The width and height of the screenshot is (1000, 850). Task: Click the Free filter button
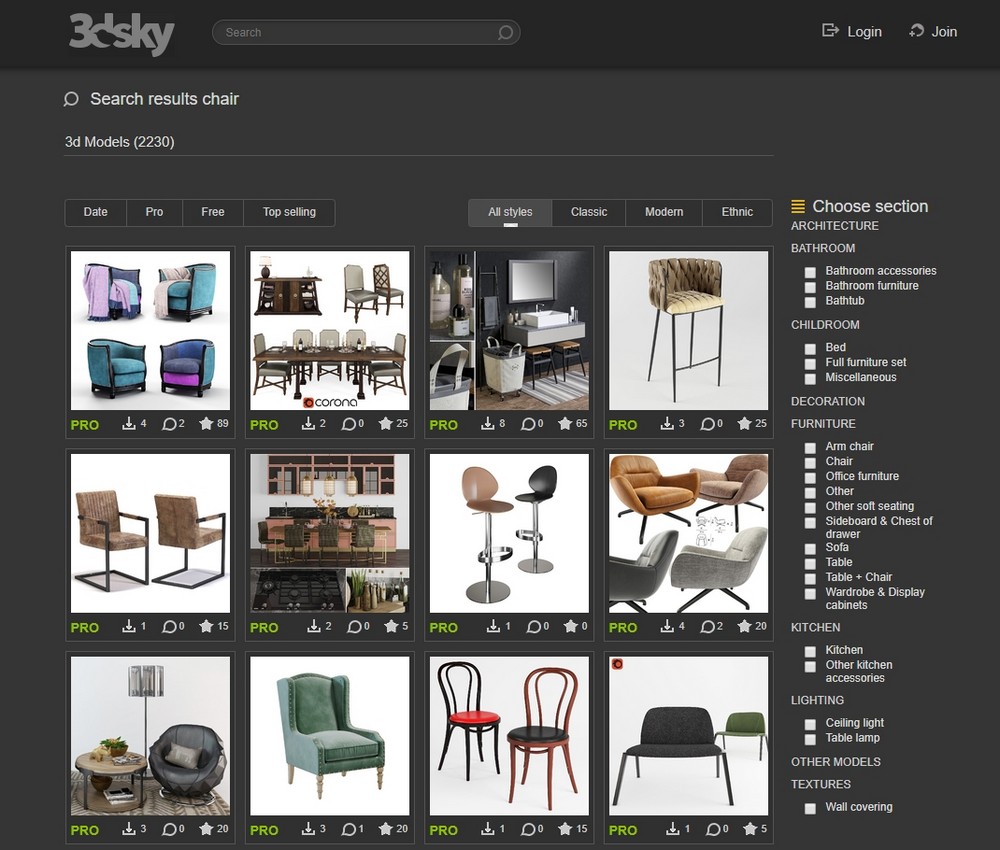212,212
